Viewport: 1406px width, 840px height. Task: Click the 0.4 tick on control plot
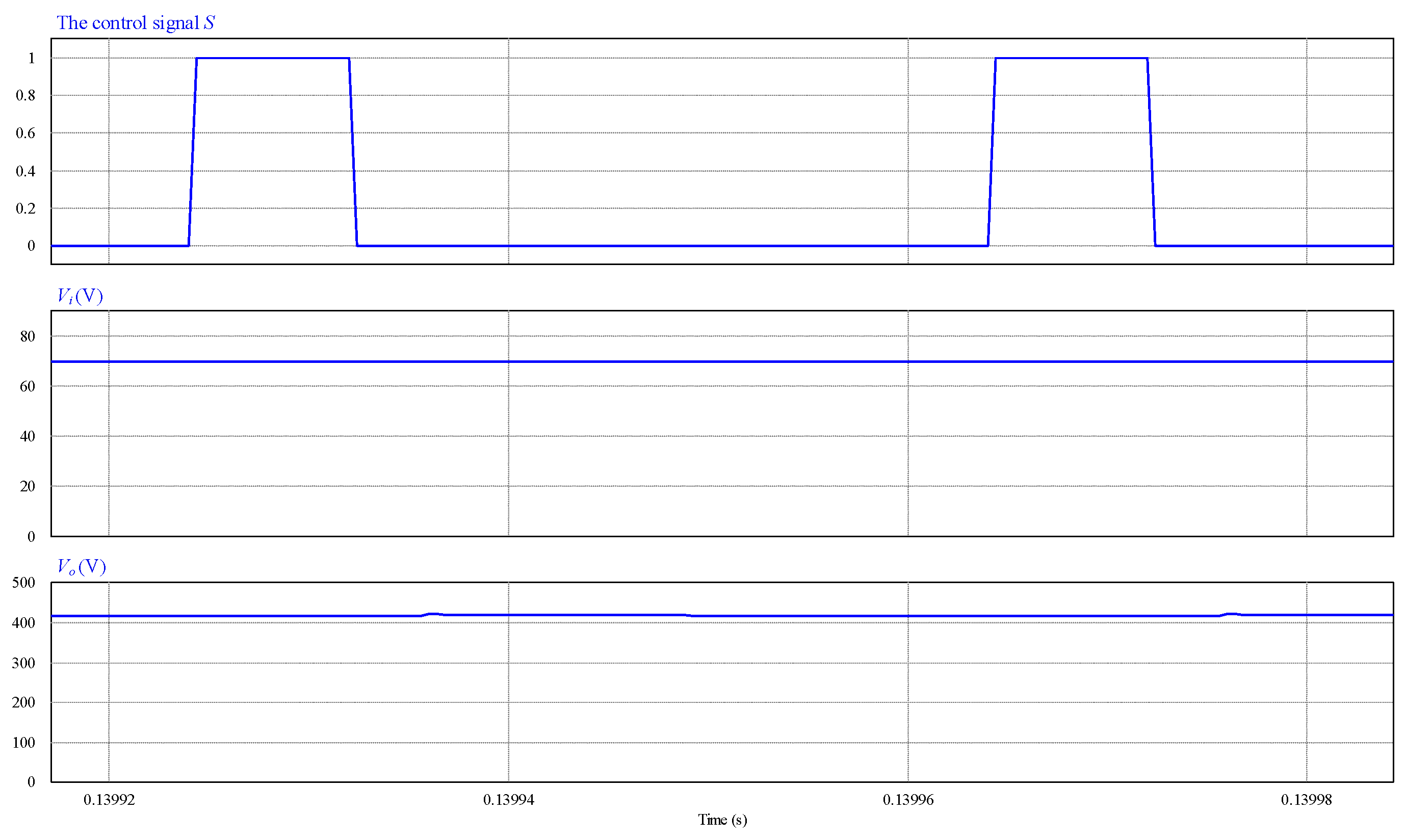point(25,171)
